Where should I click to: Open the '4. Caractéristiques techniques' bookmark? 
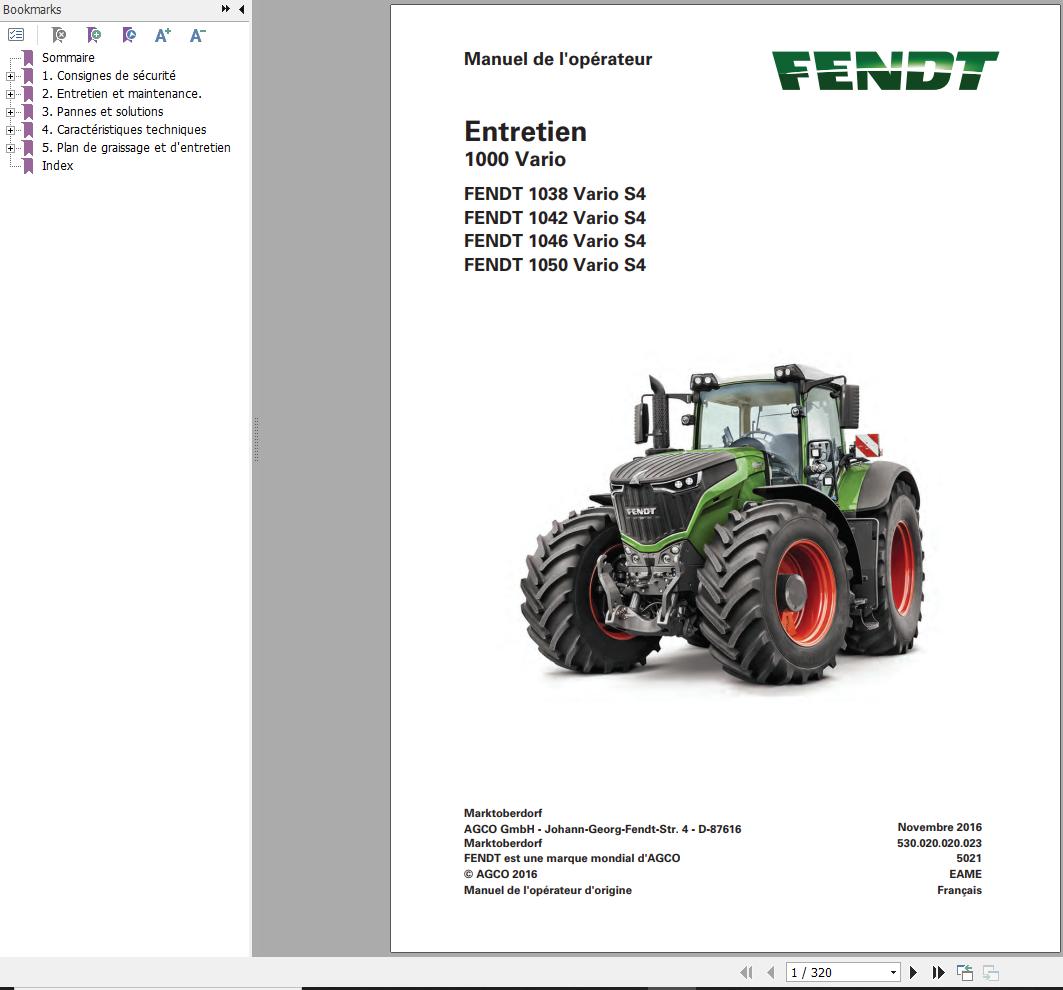tap(124, 130)
